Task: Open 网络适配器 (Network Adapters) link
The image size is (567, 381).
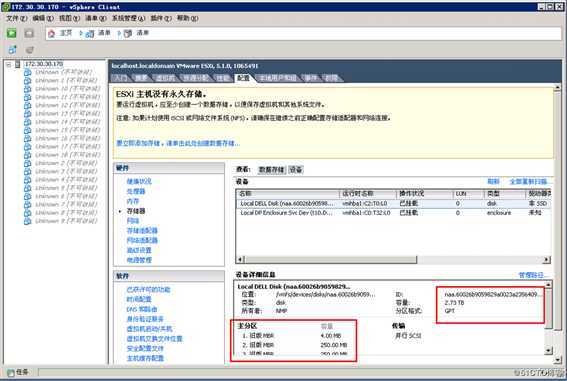Action: click(x=142, y=240)
